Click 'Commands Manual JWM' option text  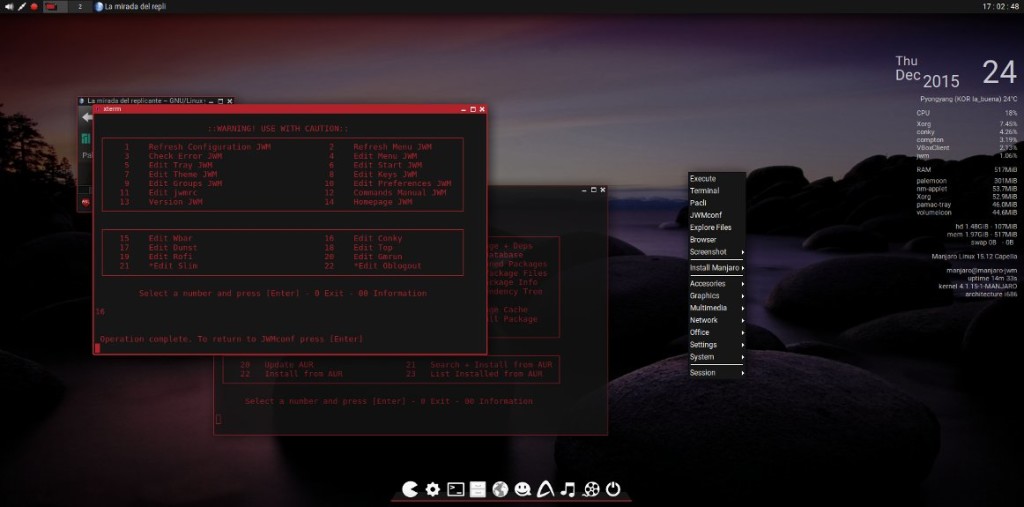[x=400, y=193]
